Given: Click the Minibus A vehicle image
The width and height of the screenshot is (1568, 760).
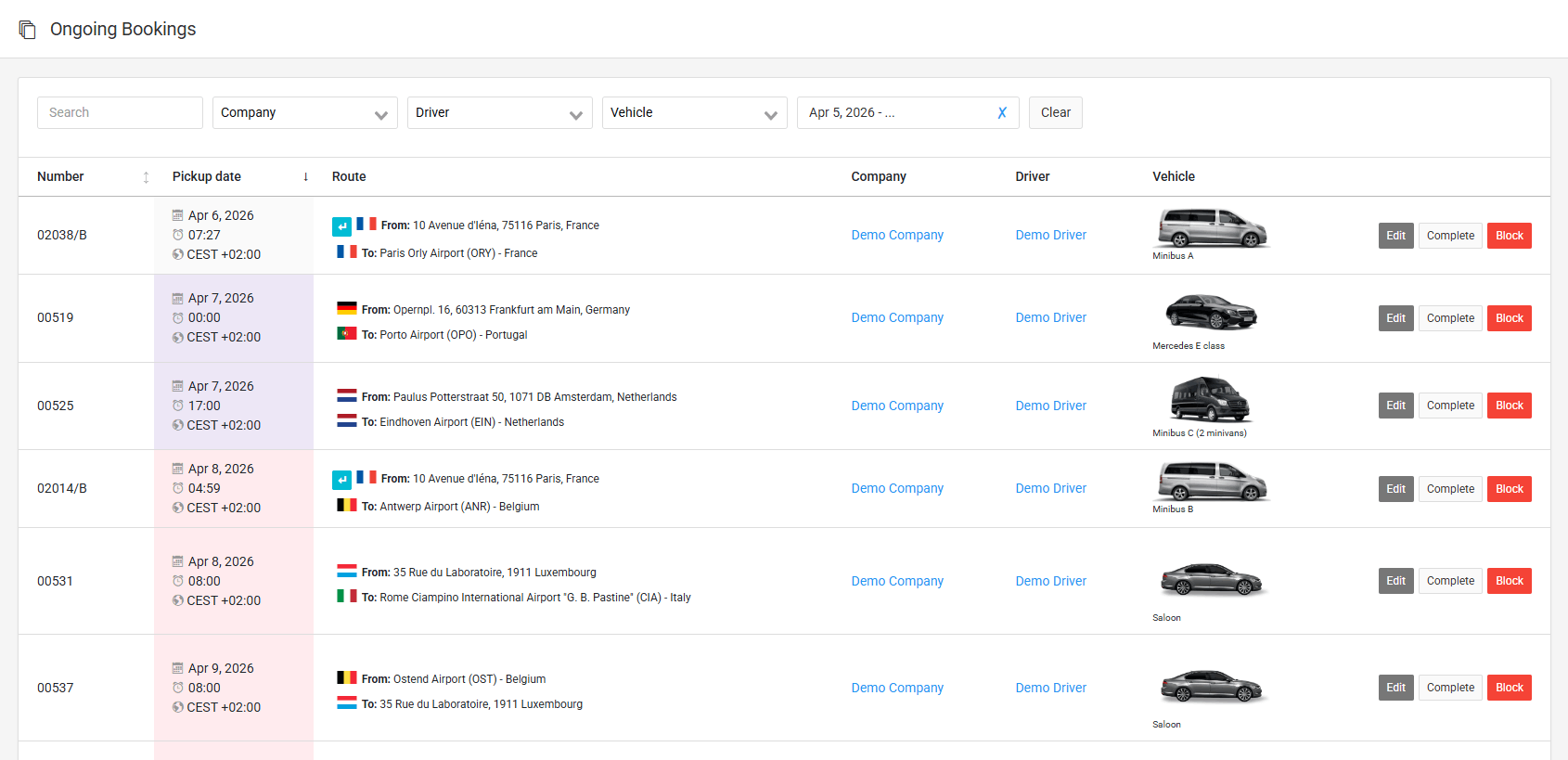Looking at the screenshot, I should tap(1212, 228).
